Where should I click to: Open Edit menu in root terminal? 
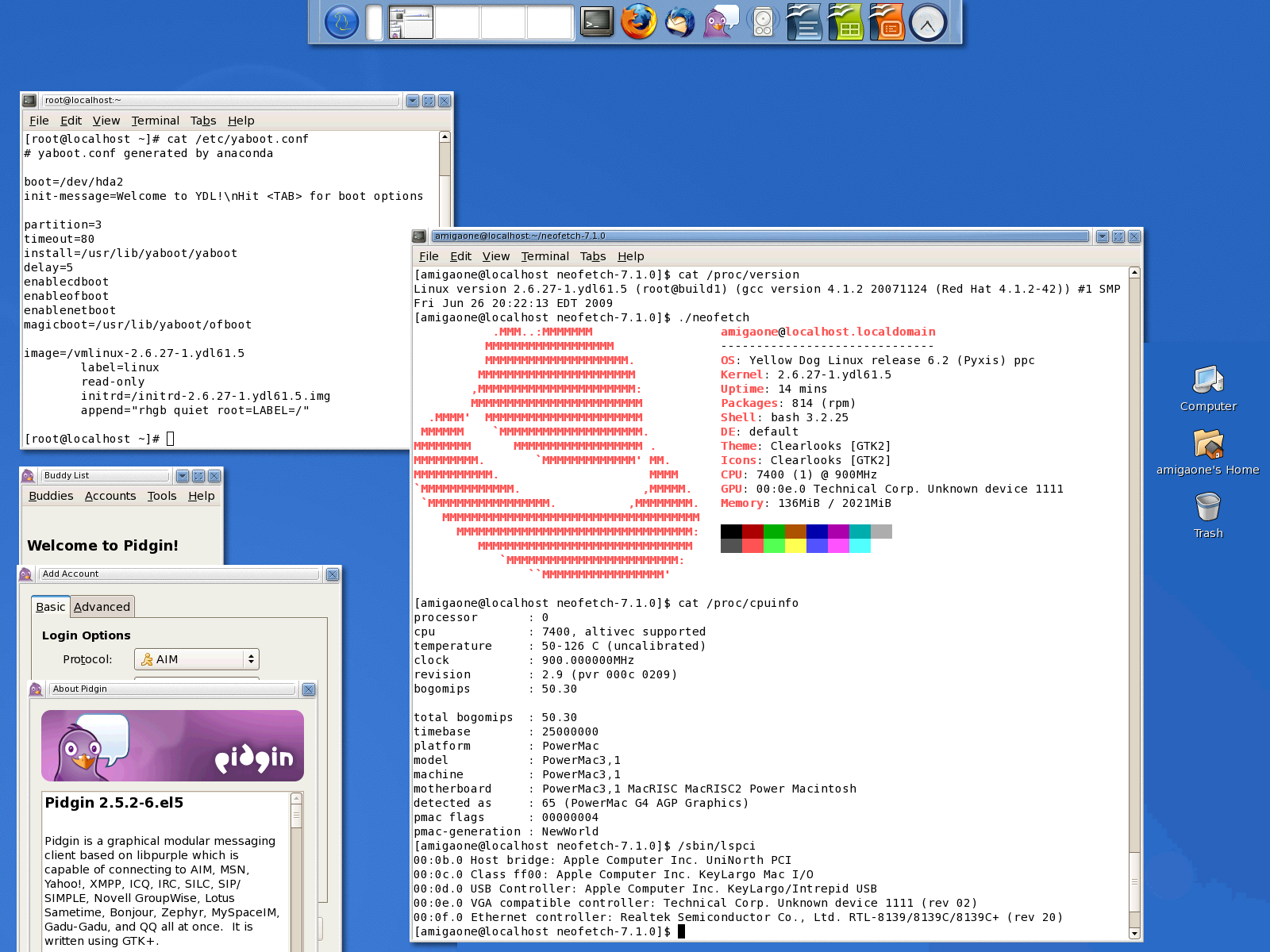pyautogui.click(x=71, y=121)
